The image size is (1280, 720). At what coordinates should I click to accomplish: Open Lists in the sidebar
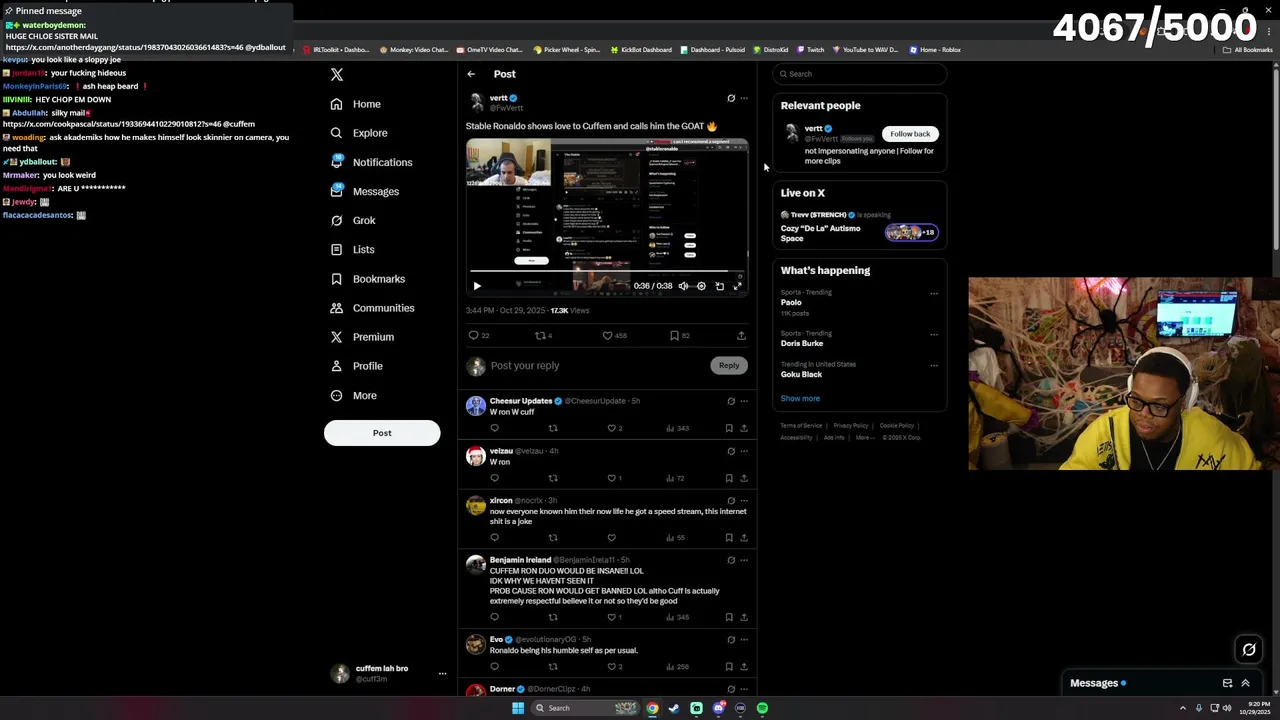pos(352,249)
